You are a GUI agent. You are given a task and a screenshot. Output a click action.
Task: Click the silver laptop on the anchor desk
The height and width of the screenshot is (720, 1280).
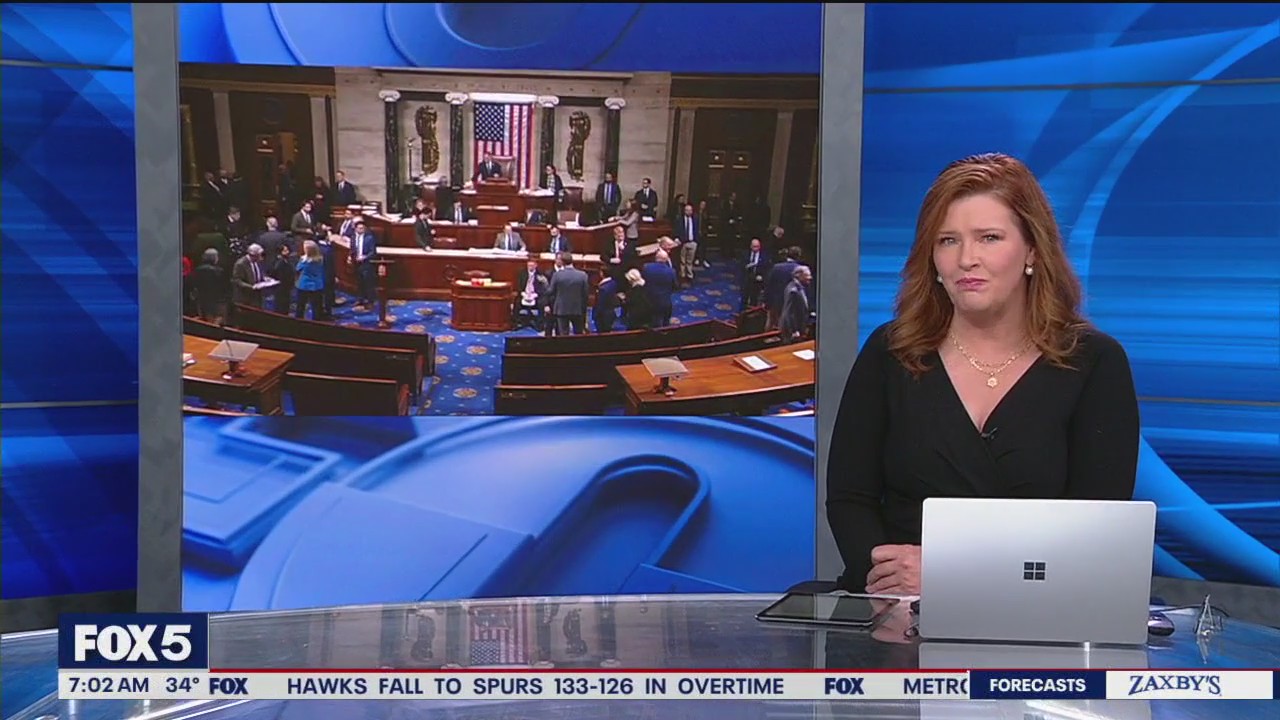1036,570
